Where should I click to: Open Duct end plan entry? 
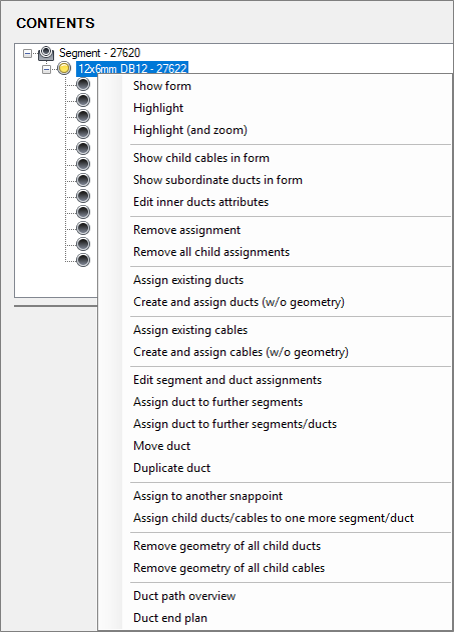[x=170, y=618]
